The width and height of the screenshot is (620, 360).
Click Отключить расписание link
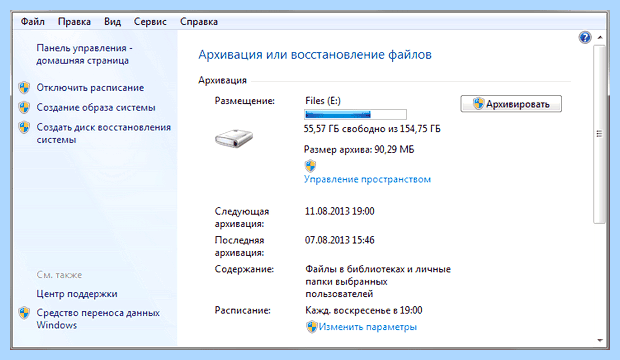[90, 87]
